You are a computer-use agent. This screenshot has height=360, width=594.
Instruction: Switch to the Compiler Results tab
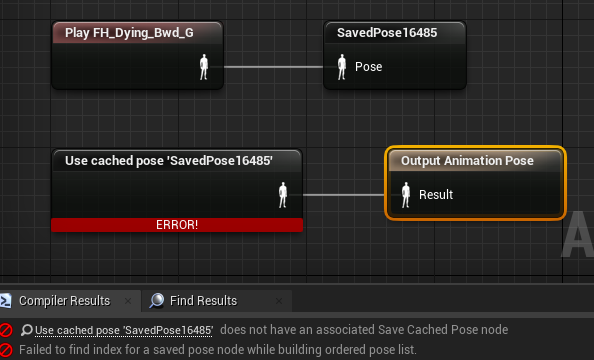[x=64, y=301]
